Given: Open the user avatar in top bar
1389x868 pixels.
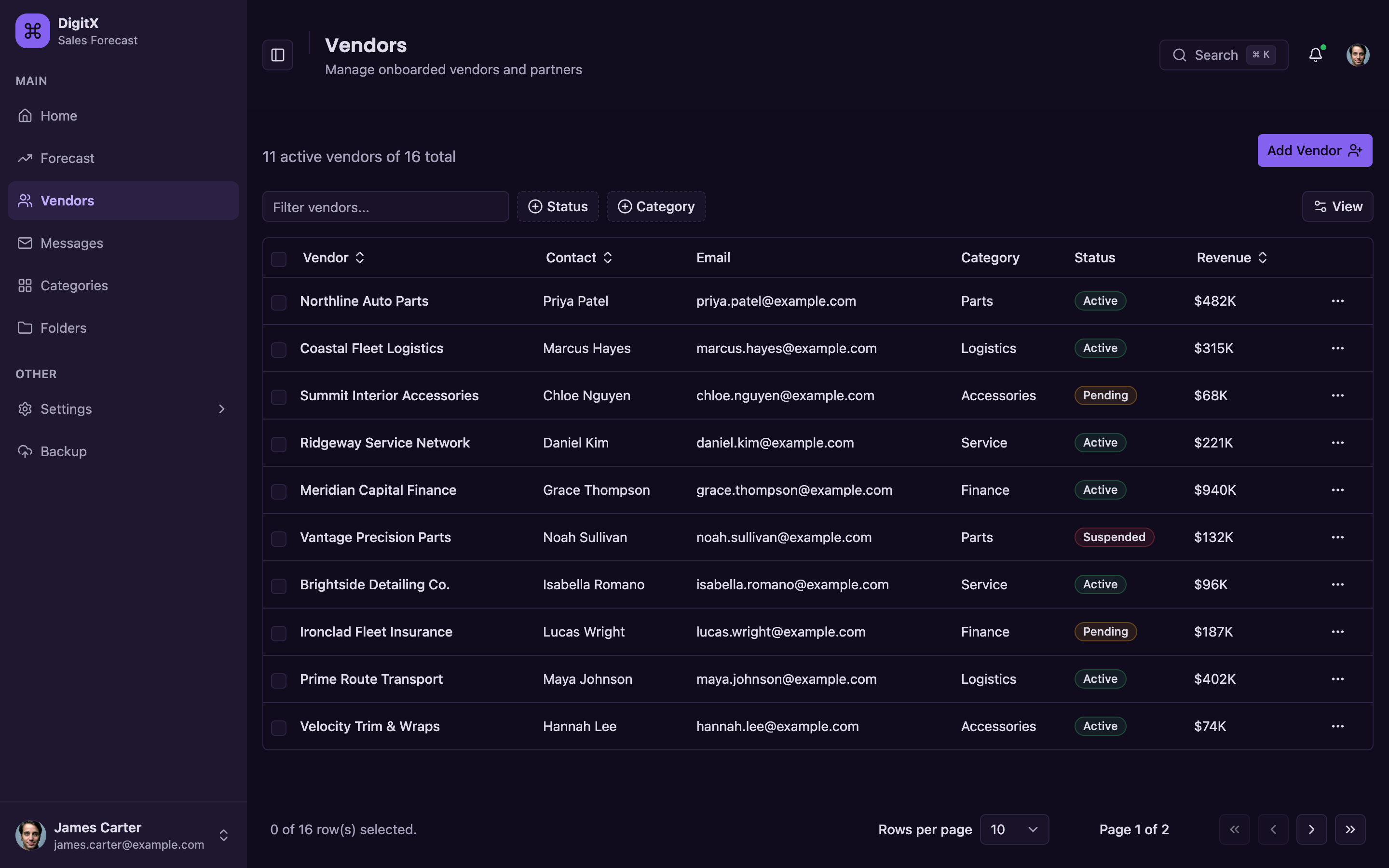Looking at the screenshot, I should (x=1358, y=55).
